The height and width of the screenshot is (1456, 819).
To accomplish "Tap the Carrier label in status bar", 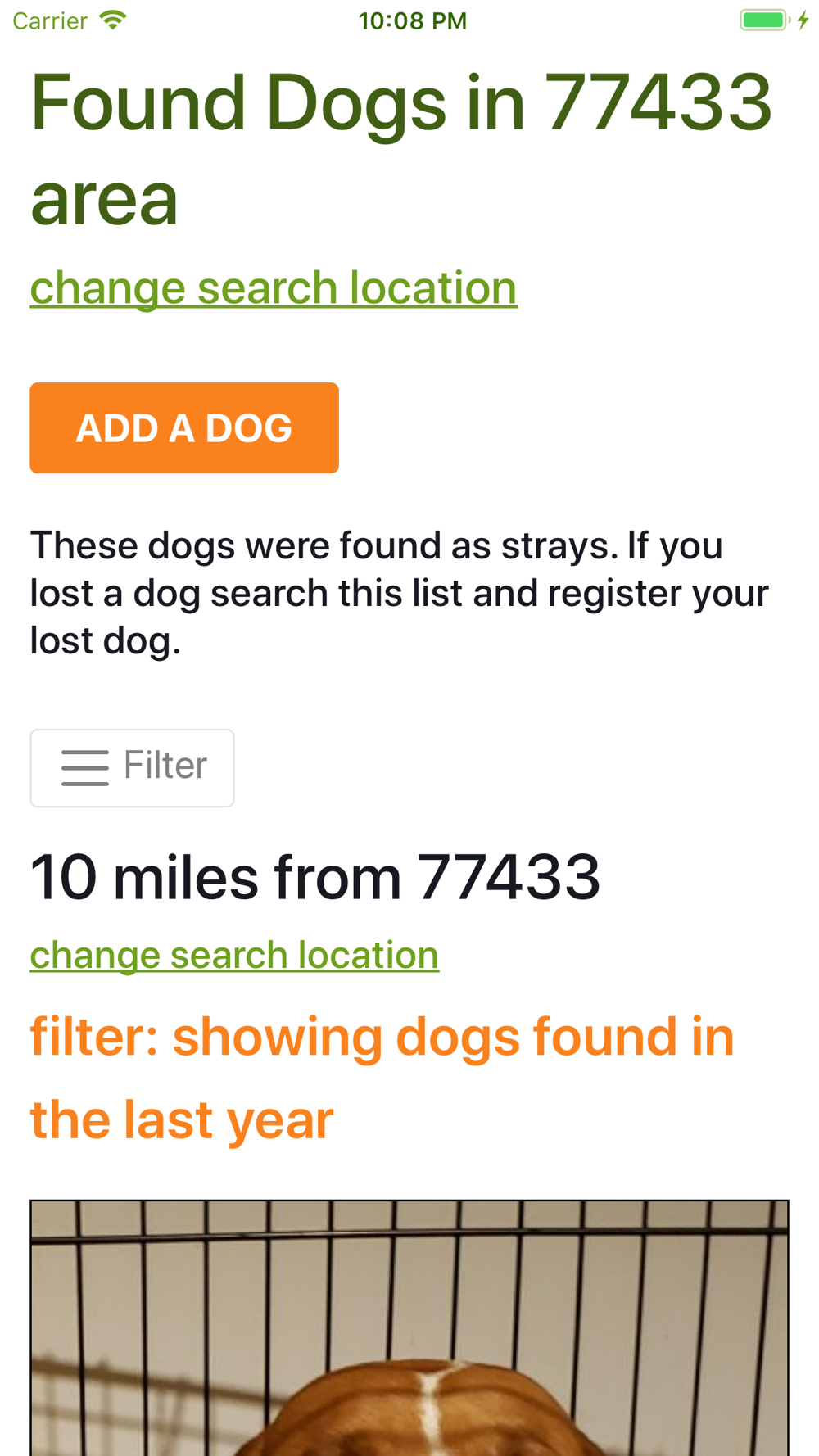I will pos(50,20).
